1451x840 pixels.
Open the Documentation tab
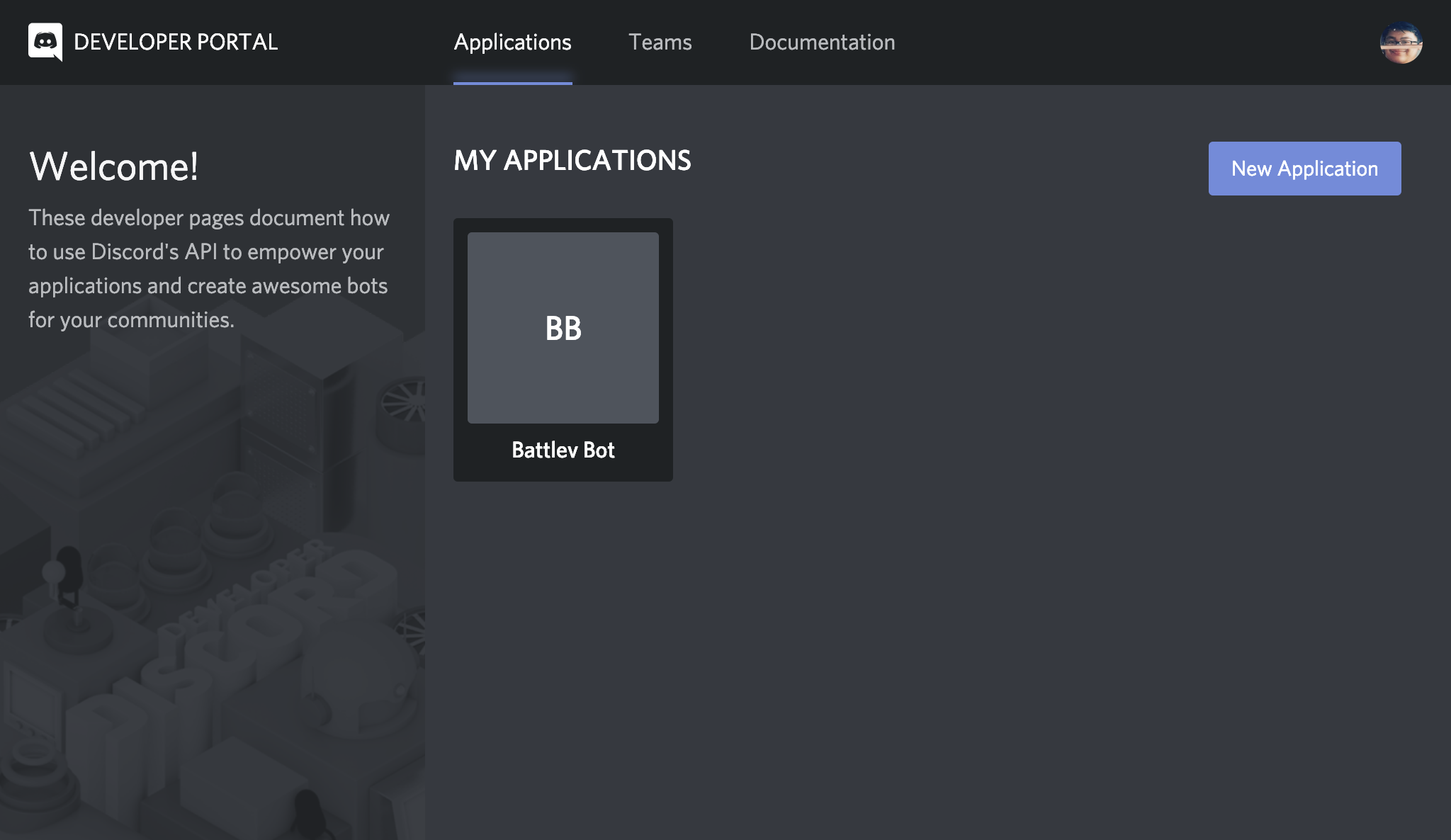click(822, 42)
